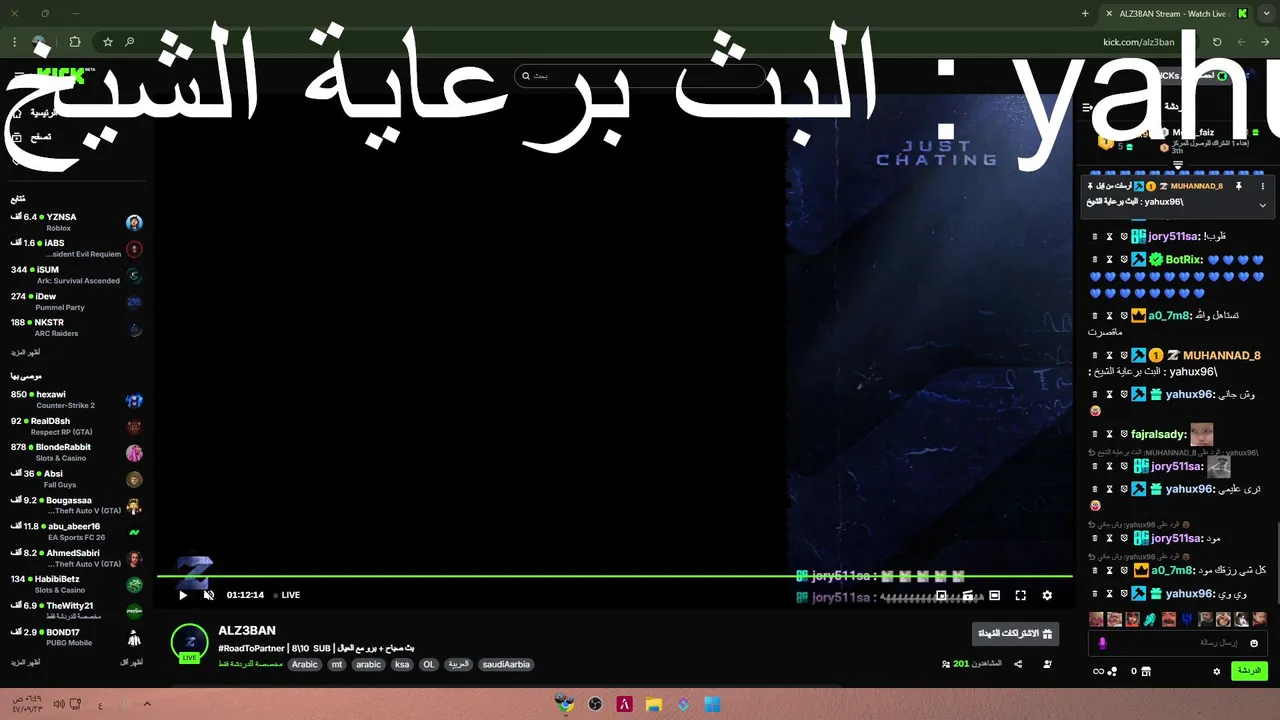The height and width of the screenshot is (720, 1280).
Task: Open ALZ3BAN channel name link
Action: click(x=247, y=630)
